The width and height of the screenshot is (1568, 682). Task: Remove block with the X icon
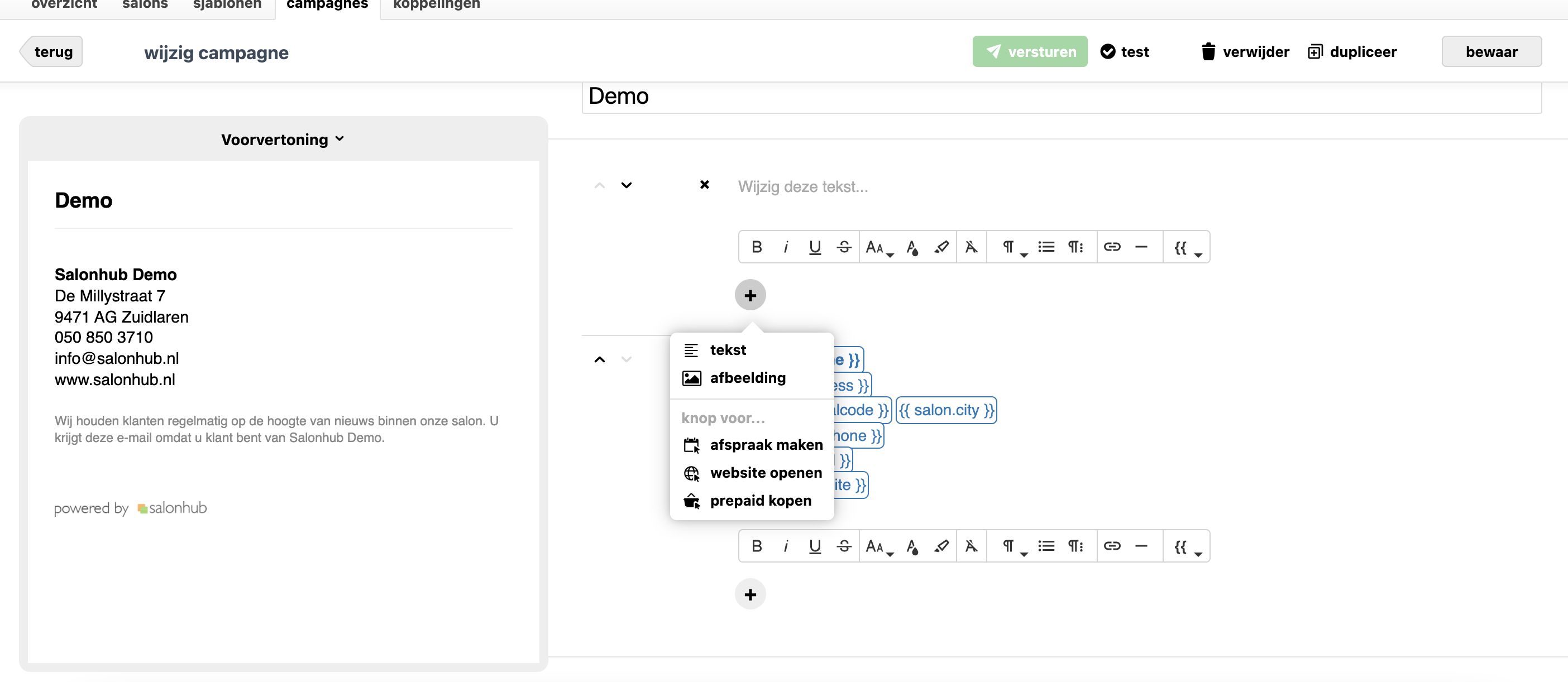click(x=704, y=185)
